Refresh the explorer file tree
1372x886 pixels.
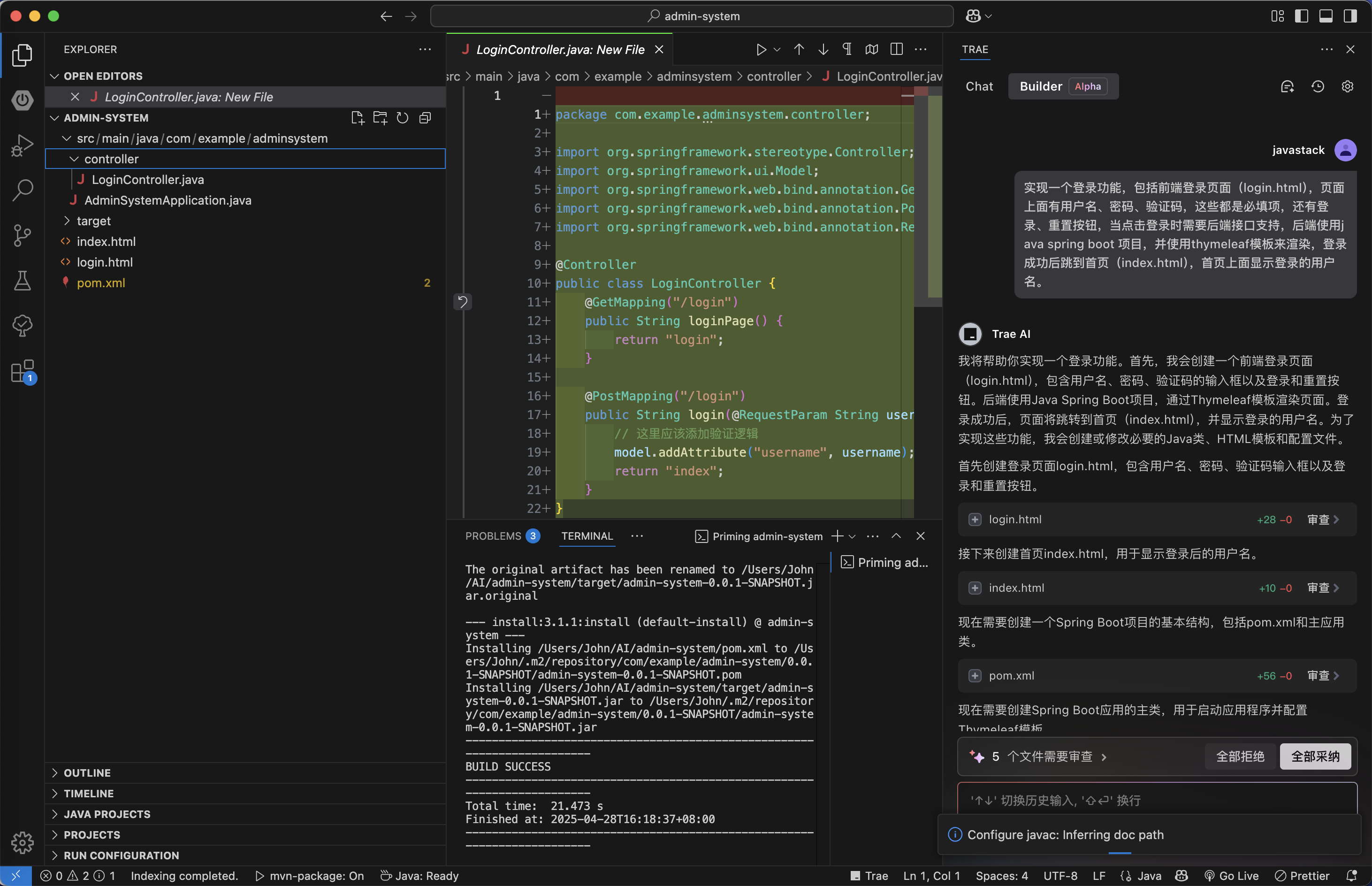coord(403,118)
